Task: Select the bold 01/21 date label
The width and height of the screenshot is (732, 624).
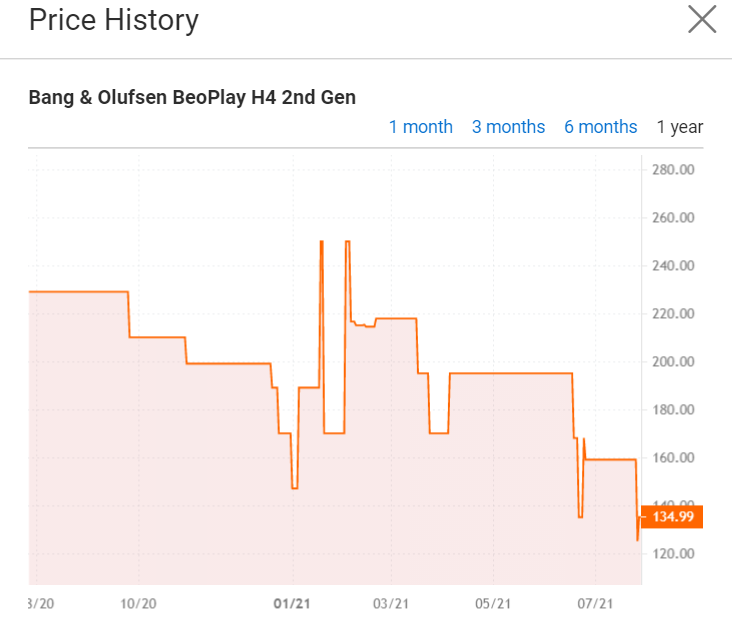Action: [291, 604]
